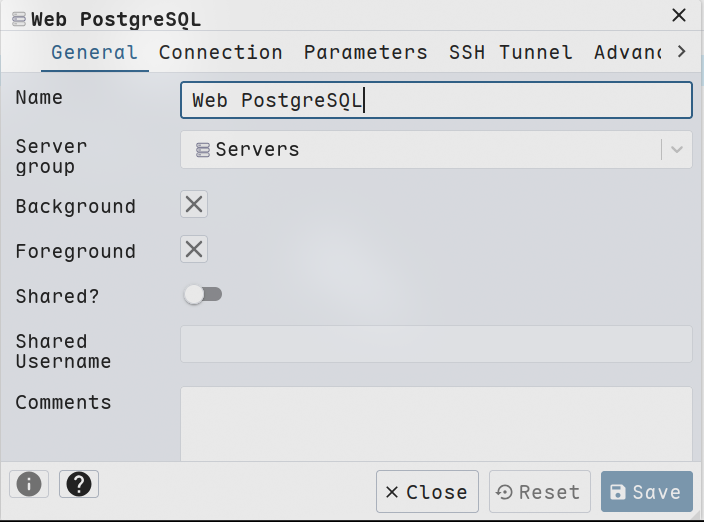Click the Servers group icon in dropdown

point(203,150)
